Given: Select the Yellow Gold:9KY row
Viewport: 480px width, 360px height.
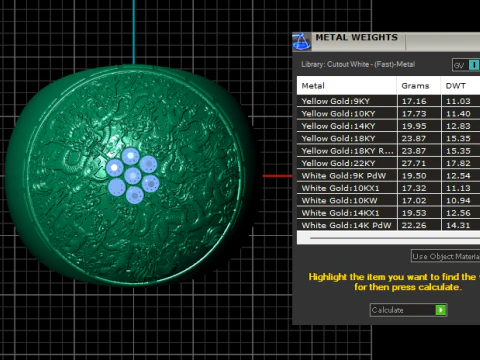Looking at the screenshot, I should pos(388,101).
